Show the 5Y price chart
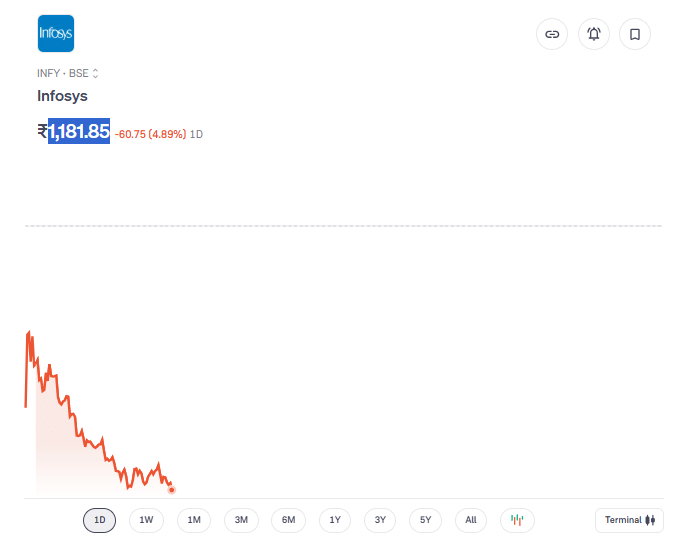Viewport: 683px width, 553px height. pos(425,520)
